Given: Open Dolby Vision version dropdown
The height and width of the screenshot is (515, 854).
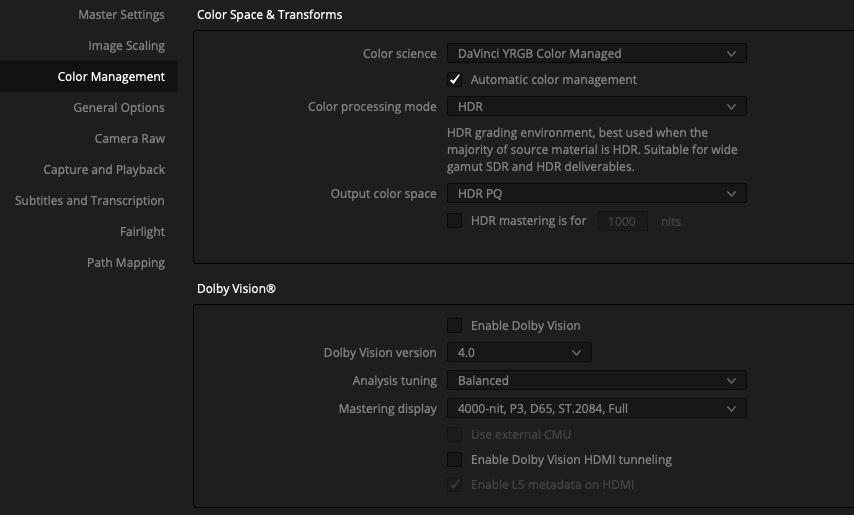Looking at the screenshot, I should click(519, 352).
